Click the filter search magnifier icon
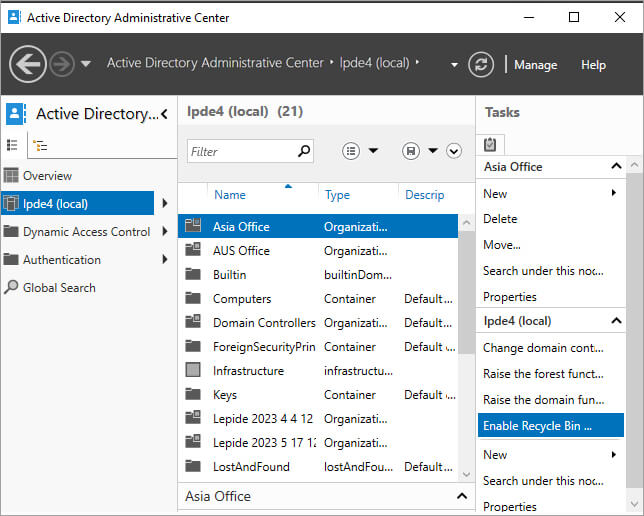Screen dimensions: 644x516 tap(304, 151)
